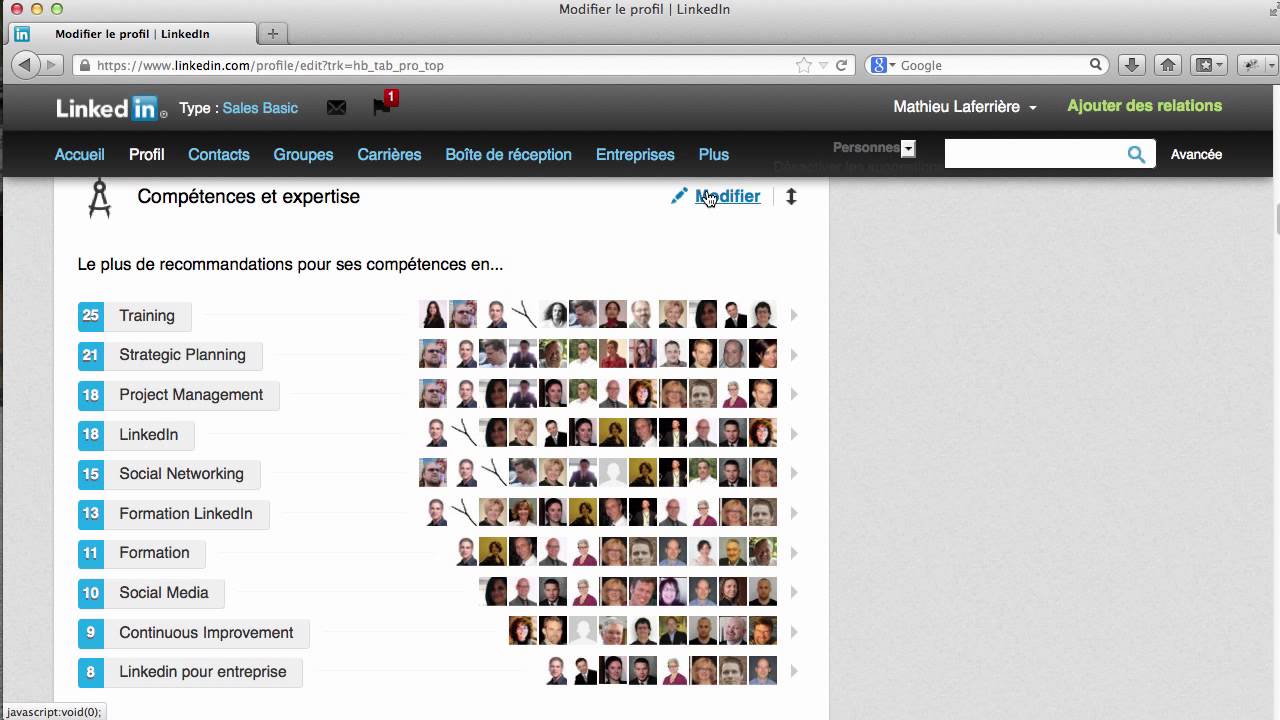Expand Training endorsers arrow

click(794, 316)
